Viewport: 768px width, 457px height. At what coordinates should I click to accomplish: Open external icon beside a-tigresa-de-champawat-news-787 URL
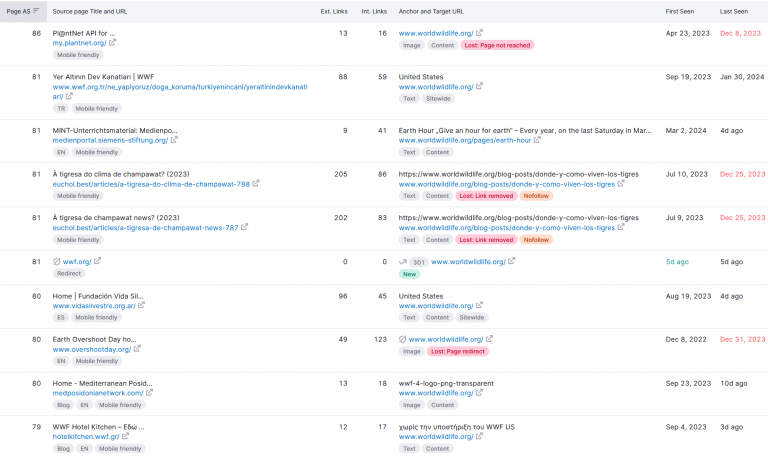pos(244,227)
